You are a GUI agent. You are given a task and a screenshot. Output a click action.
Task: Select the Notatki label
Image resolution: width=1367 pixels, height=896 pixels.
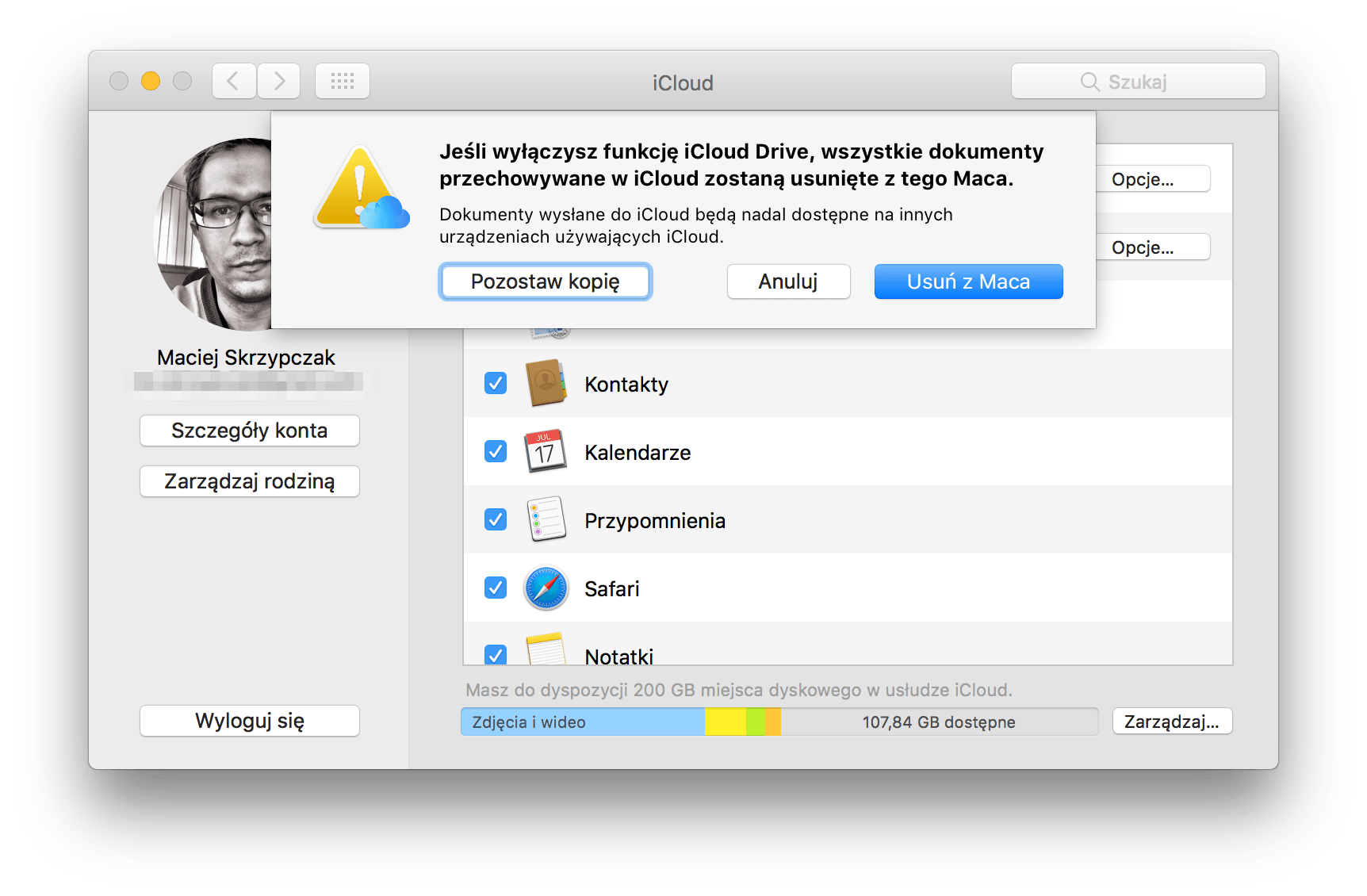pyautogui.click(x=618, y=656)
